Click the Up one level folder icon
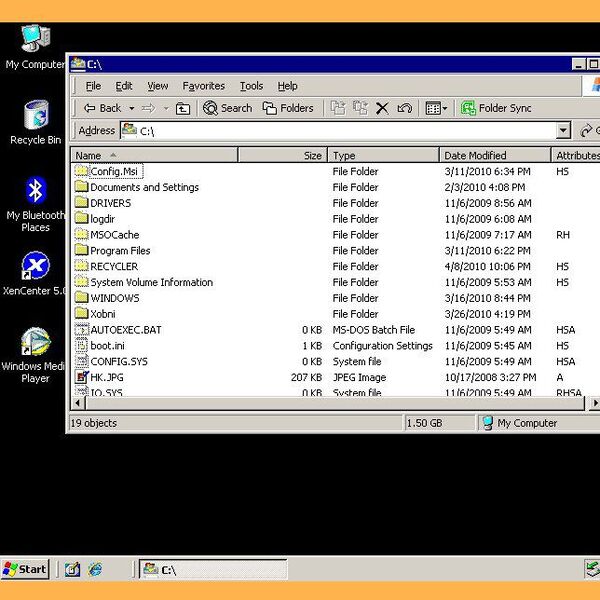 (183, 108)
